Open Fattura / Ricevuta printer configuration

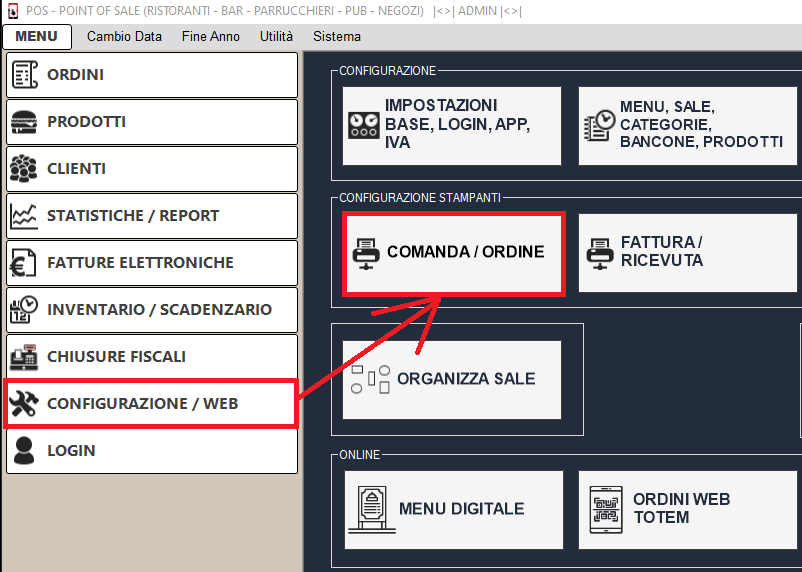point(688,252)
